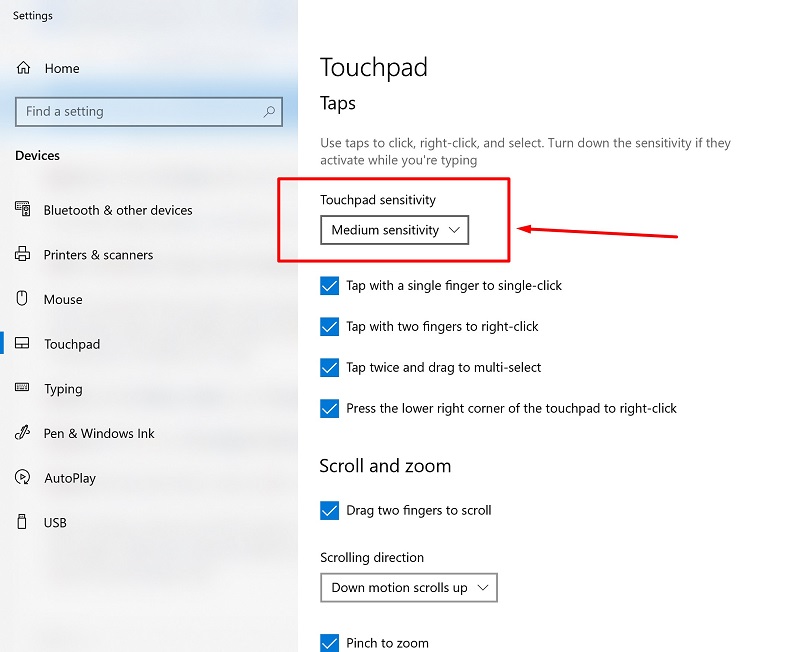Click the Typing keyboard icon
The height and width of the screenshot is (652, 800).
[x=23, y=388]
